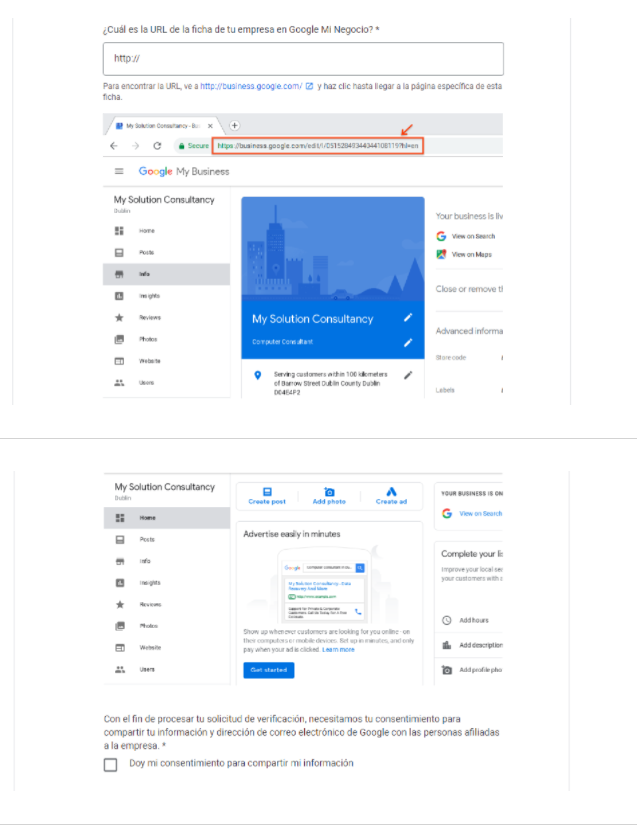
Task: Click the blue Get started button
Action: (269, 670)
